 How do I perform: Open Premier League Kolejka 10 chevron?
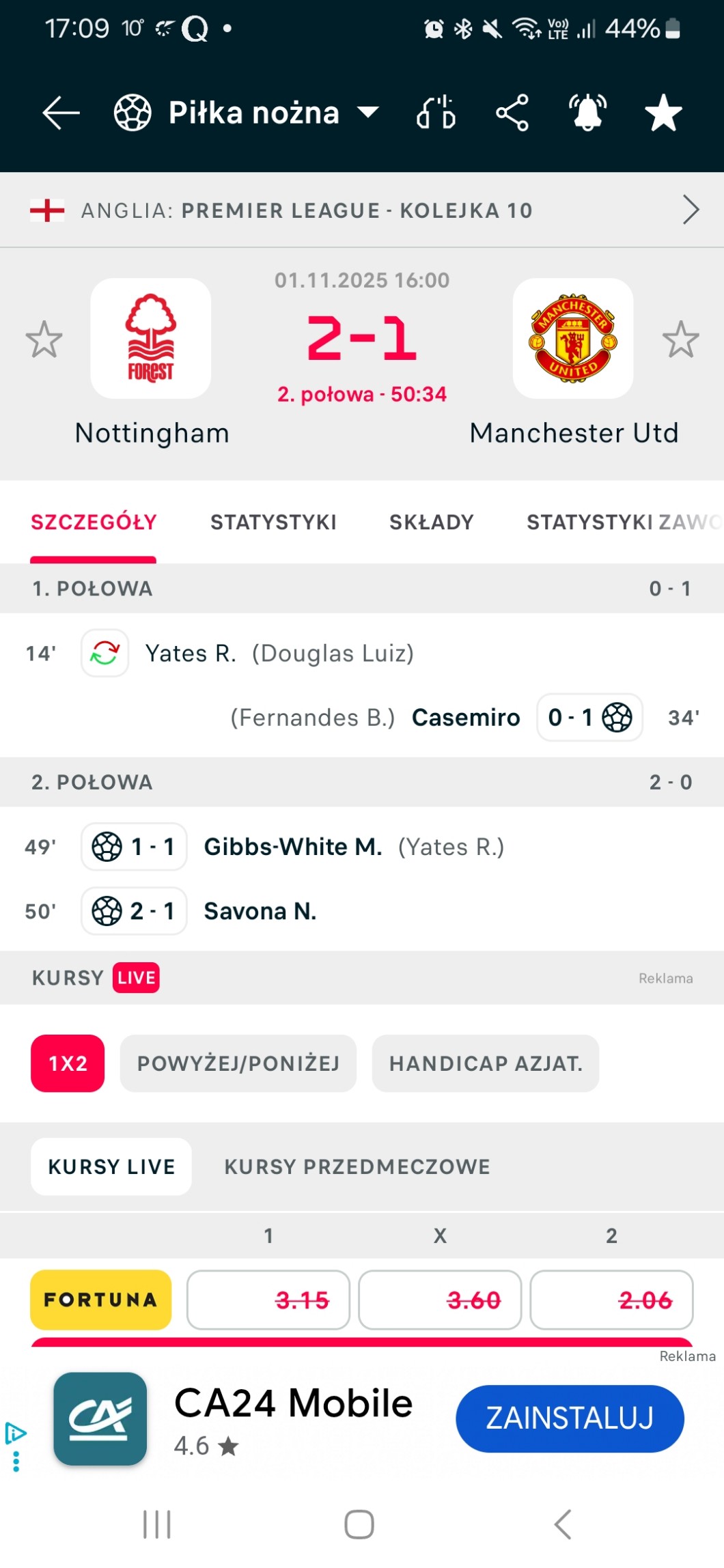coord(691,210)
